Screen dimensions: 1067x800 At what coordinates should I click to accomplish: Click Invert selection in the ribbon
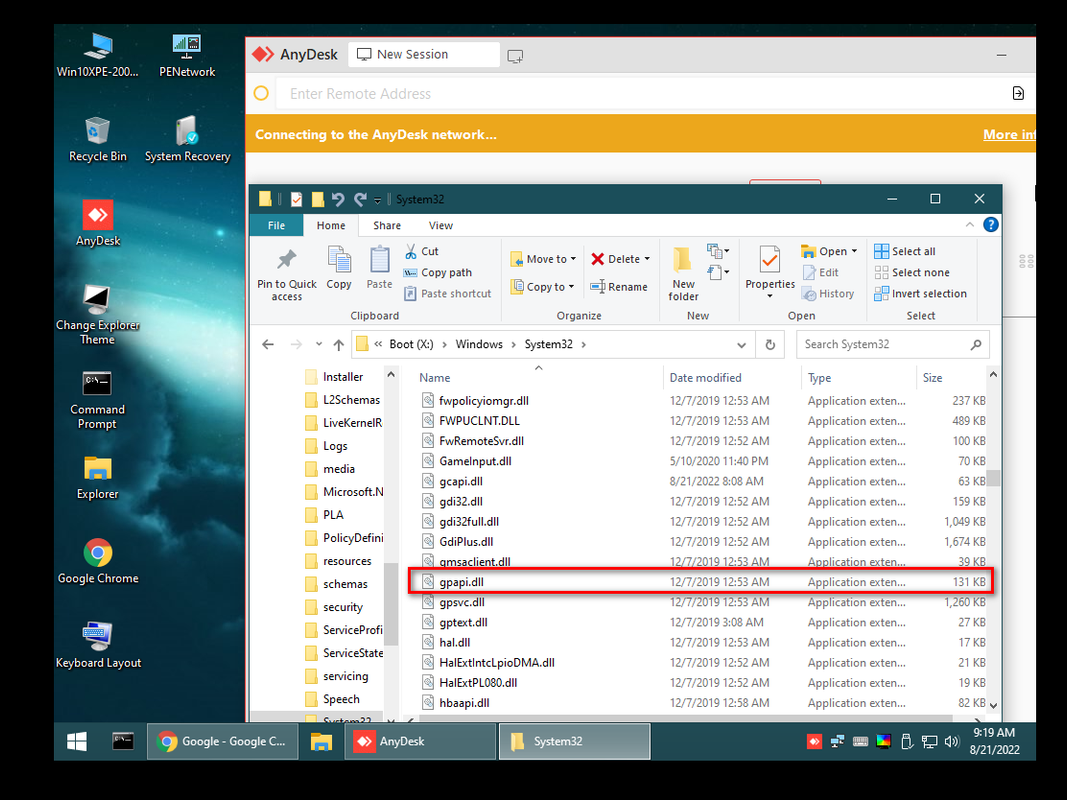tap(920, 293)
